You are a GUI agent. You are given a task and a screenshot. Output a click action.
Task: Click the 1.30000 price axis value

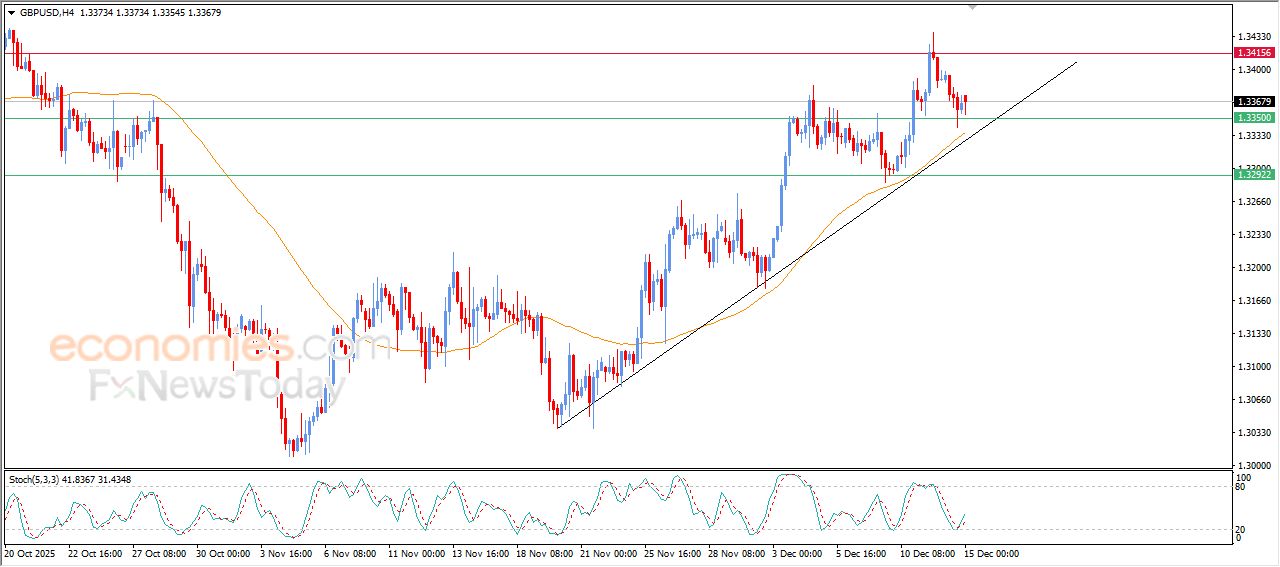(1253, 465)
